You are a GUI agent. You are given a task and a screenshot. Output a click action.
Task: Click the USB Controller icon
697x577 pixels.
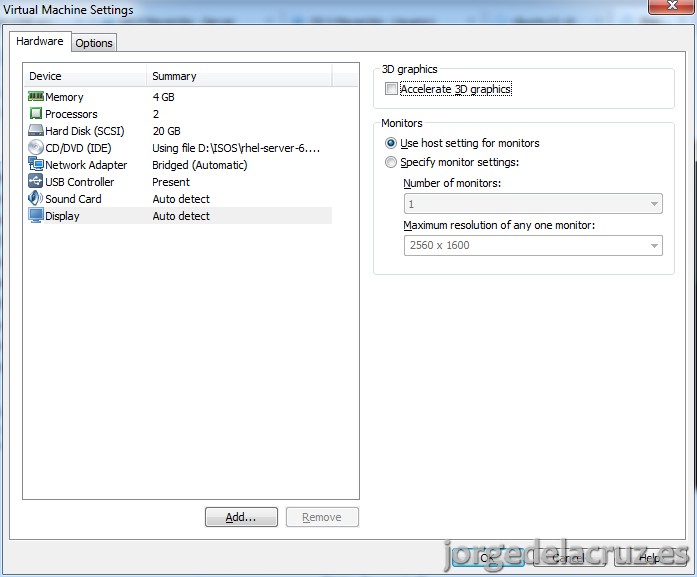36,181
